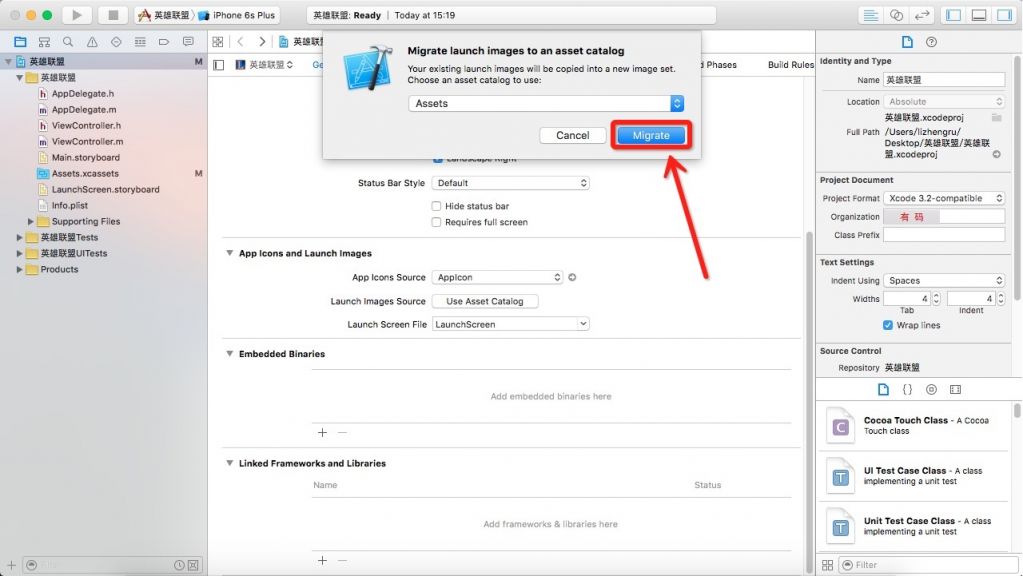Open the Find navigator
The width and height of the screenshot is (1023, 576).
pyautogui.click(x=68, y=42)
